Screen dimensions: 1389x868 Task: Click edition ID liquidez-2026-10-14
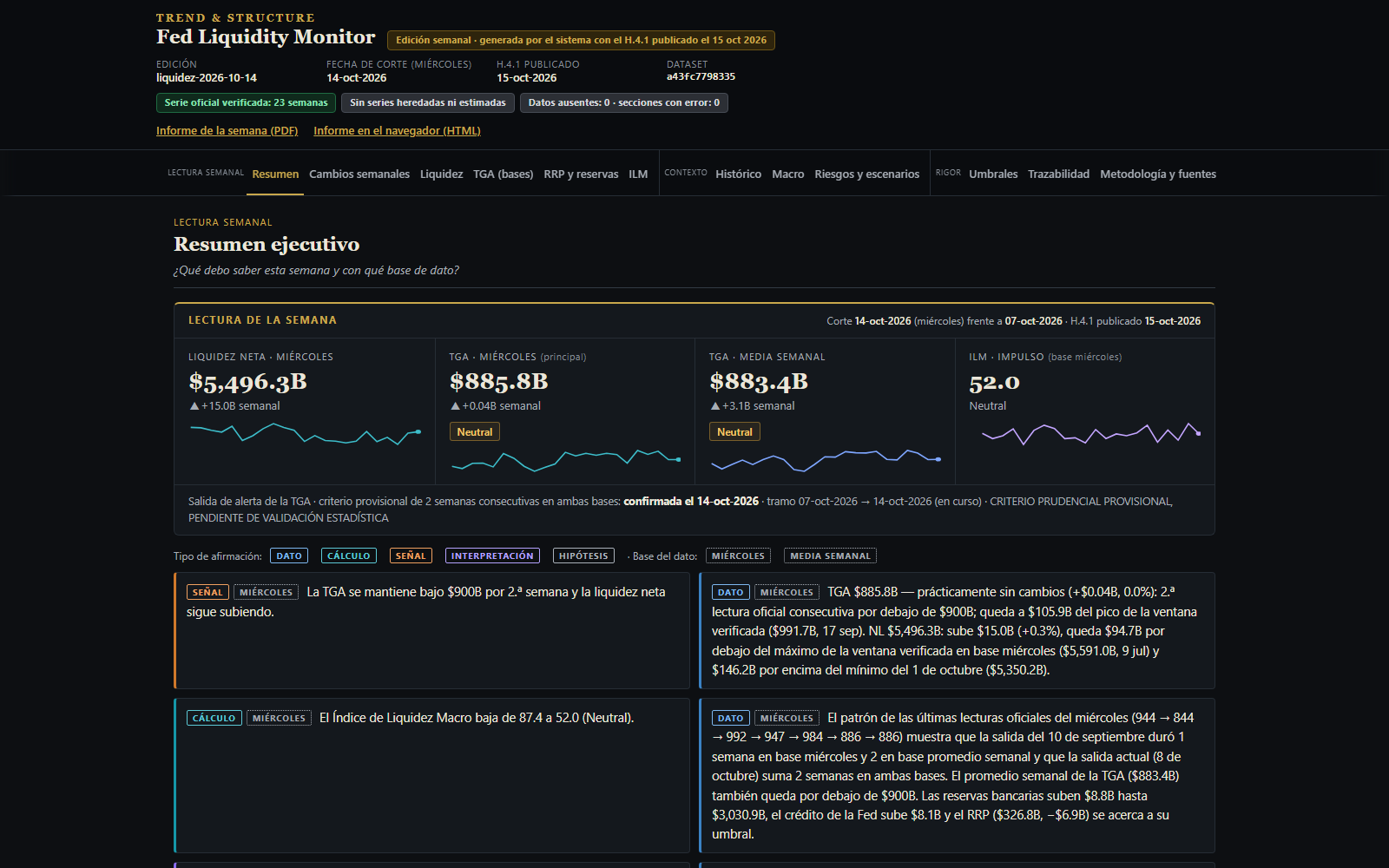click(207, 78)
